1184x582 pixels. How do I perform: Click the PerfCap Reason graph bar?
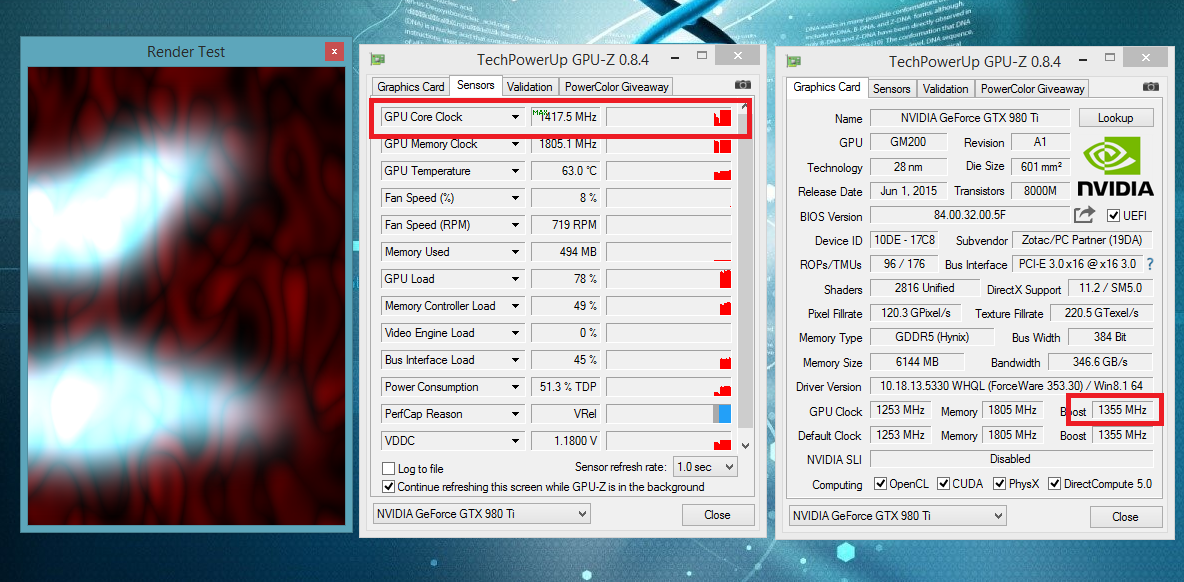pyautogui.click(x=669, y=414)
